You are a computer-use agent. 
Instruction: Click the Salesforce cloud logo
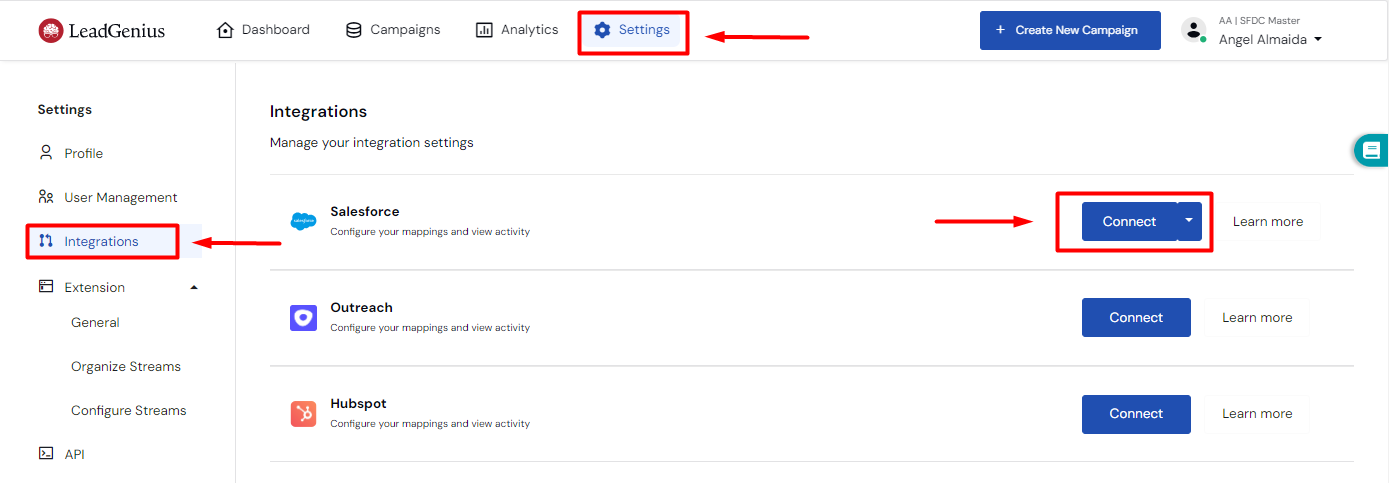[x=303, y=221]
